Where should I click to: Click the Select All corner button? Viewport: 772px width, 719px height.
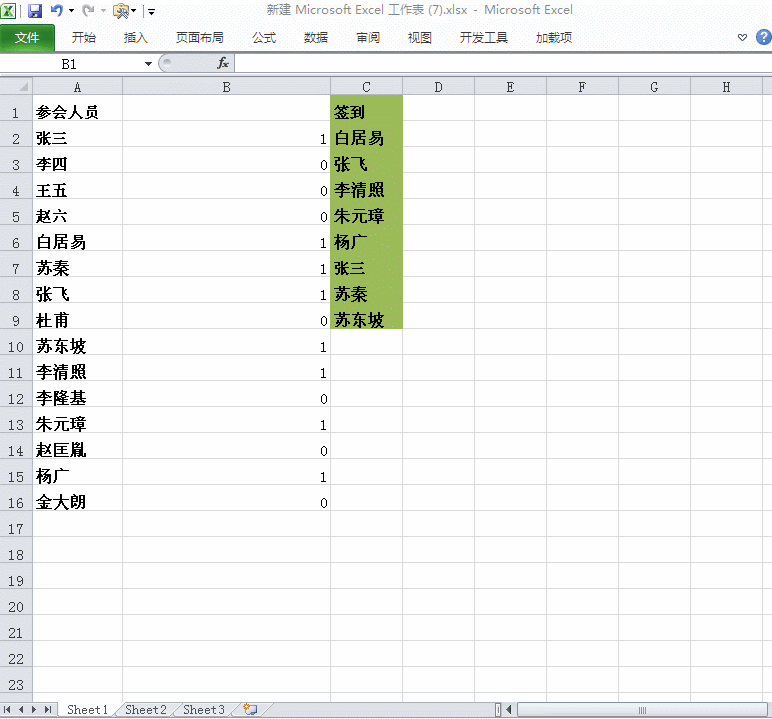pos(16,87)
